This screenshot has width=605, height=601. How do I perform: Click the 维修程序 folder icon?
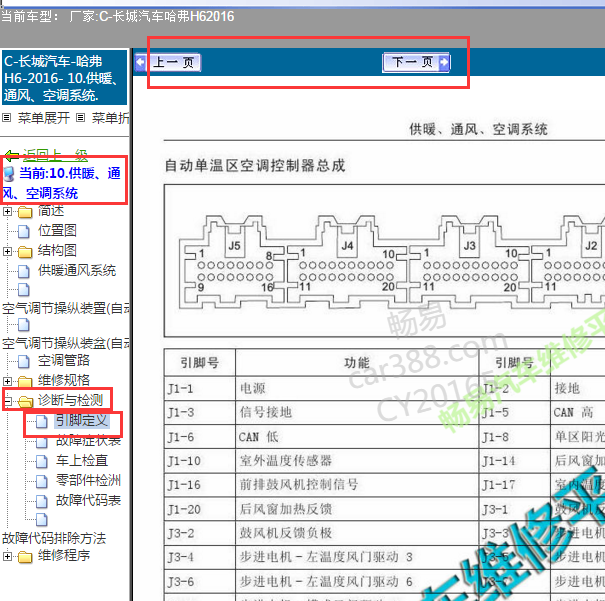coord(25,557)
